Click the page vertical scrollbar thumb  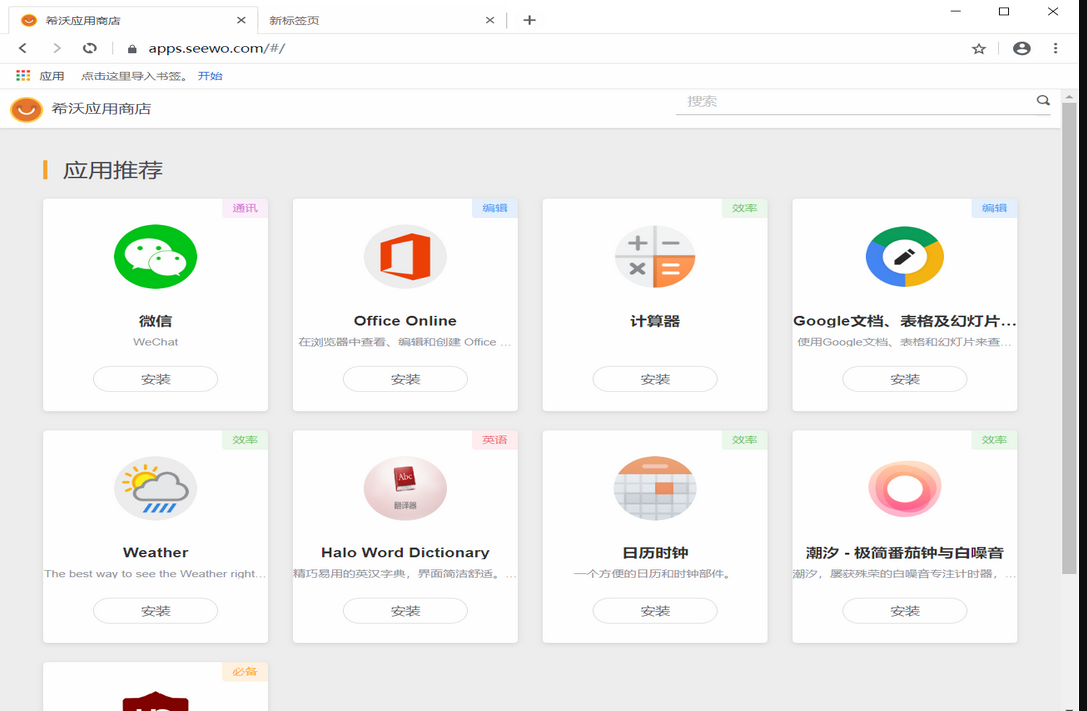[x=1068, y=337]
